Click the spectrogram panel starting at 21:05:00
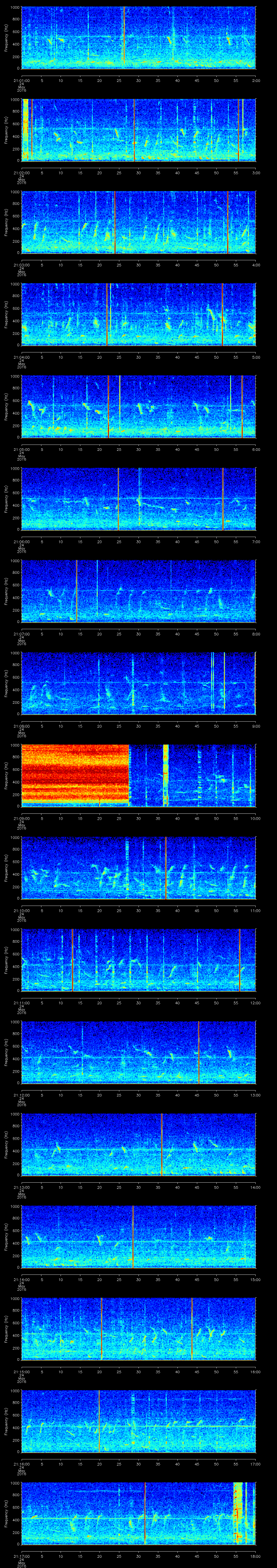 138,407
